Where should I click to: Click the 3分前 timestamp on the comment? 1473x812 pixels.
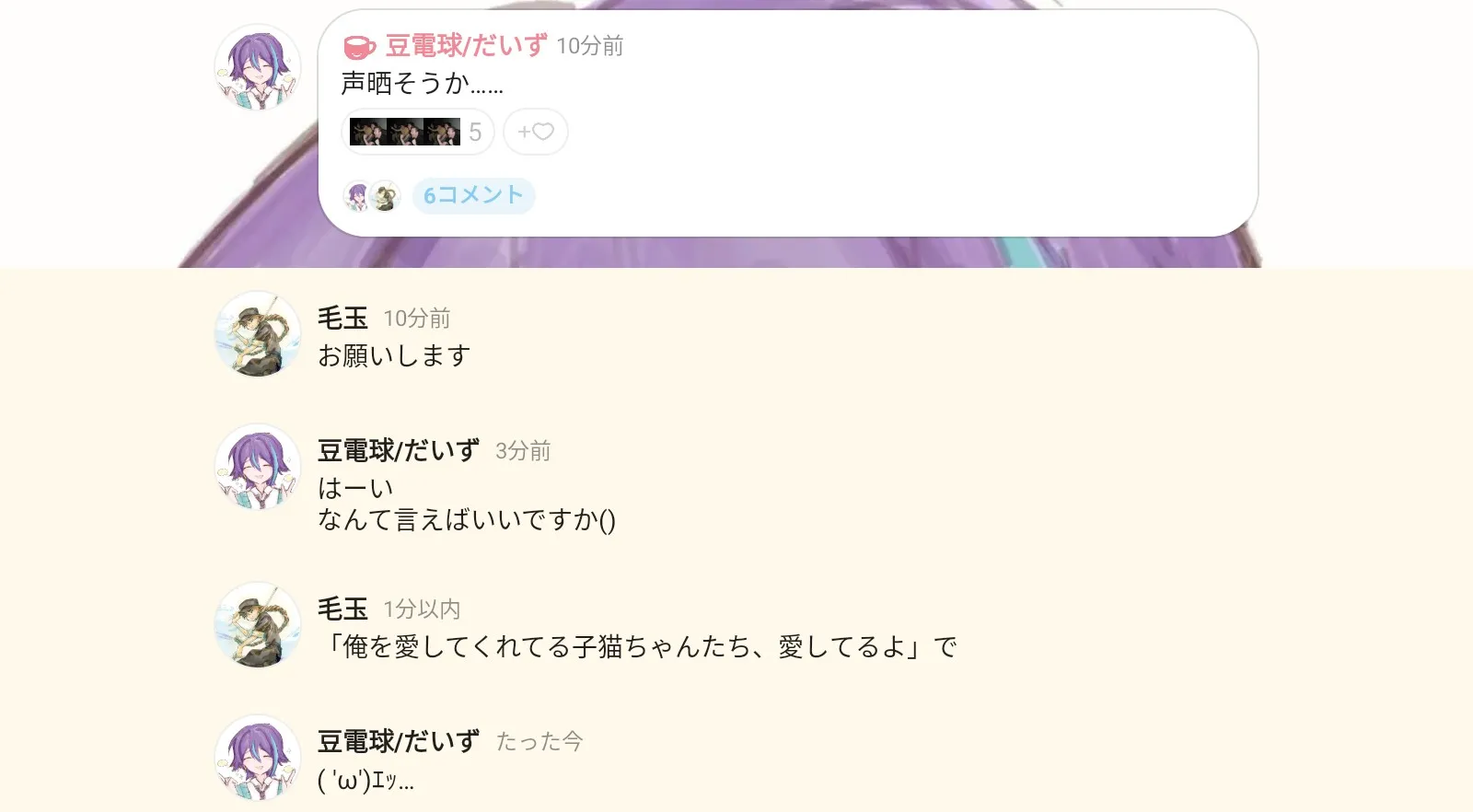point(523,450)
